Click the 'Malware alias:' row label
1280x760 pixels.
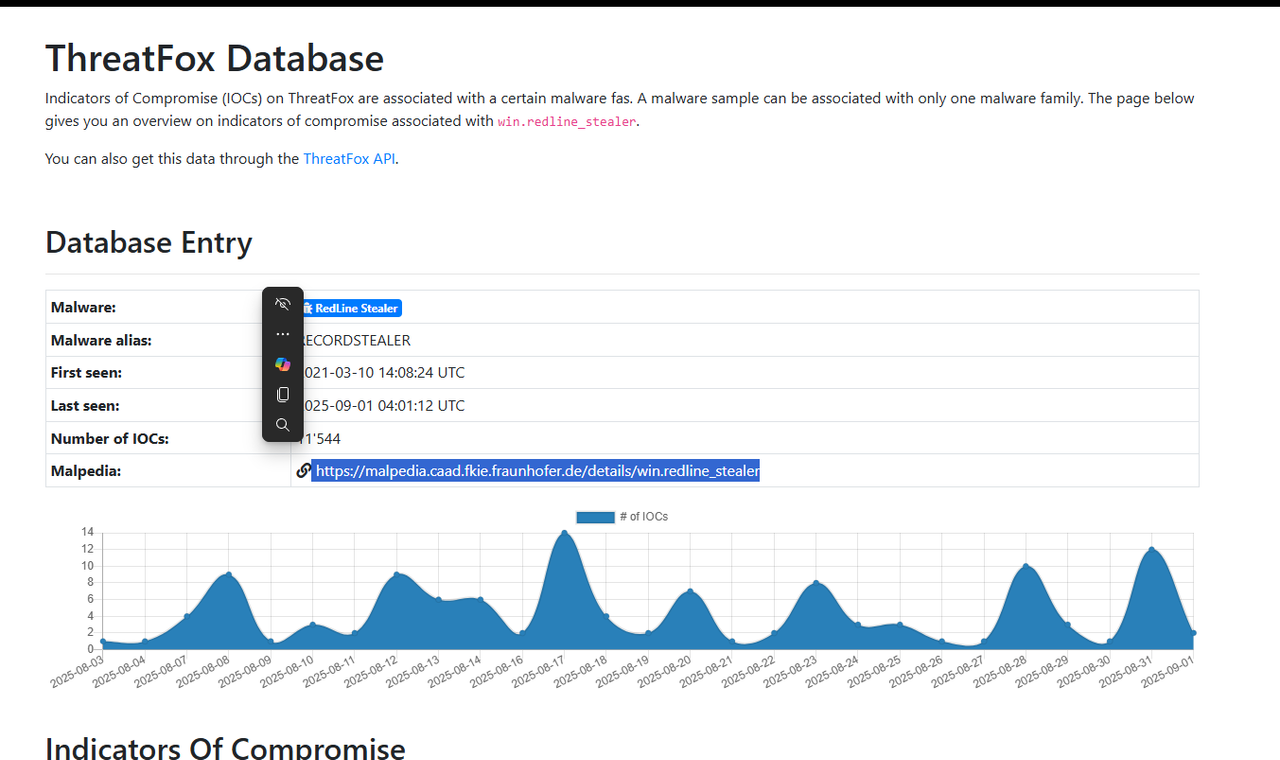101,340
